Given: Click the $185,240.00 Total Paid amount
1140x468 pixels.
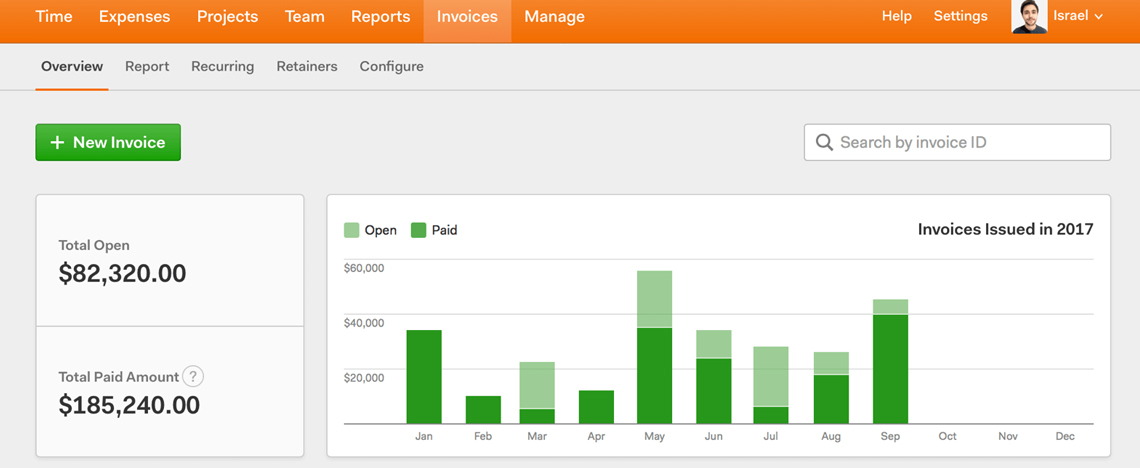Looking at the screenshot, I should coord(129,405).
